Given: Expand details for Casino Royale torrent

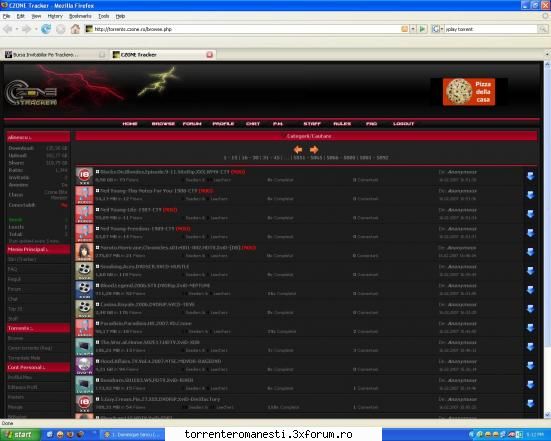Looking at the screenshot, I should click(97, 305).
